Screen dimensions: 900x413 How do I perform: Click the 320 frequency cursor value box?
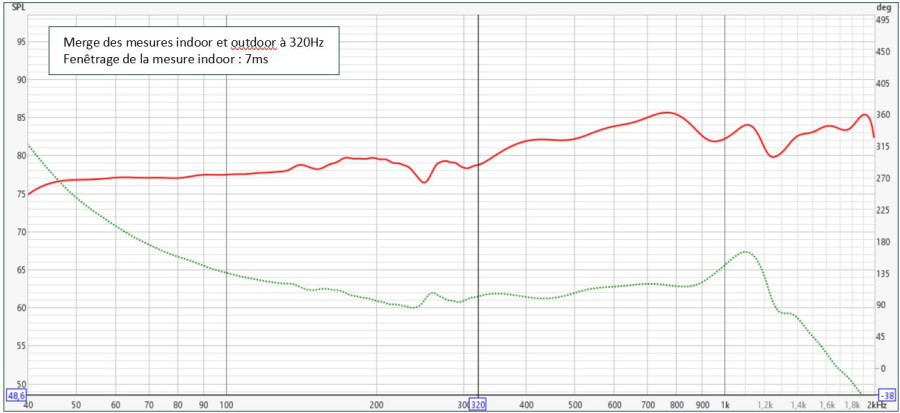[478, 405]
